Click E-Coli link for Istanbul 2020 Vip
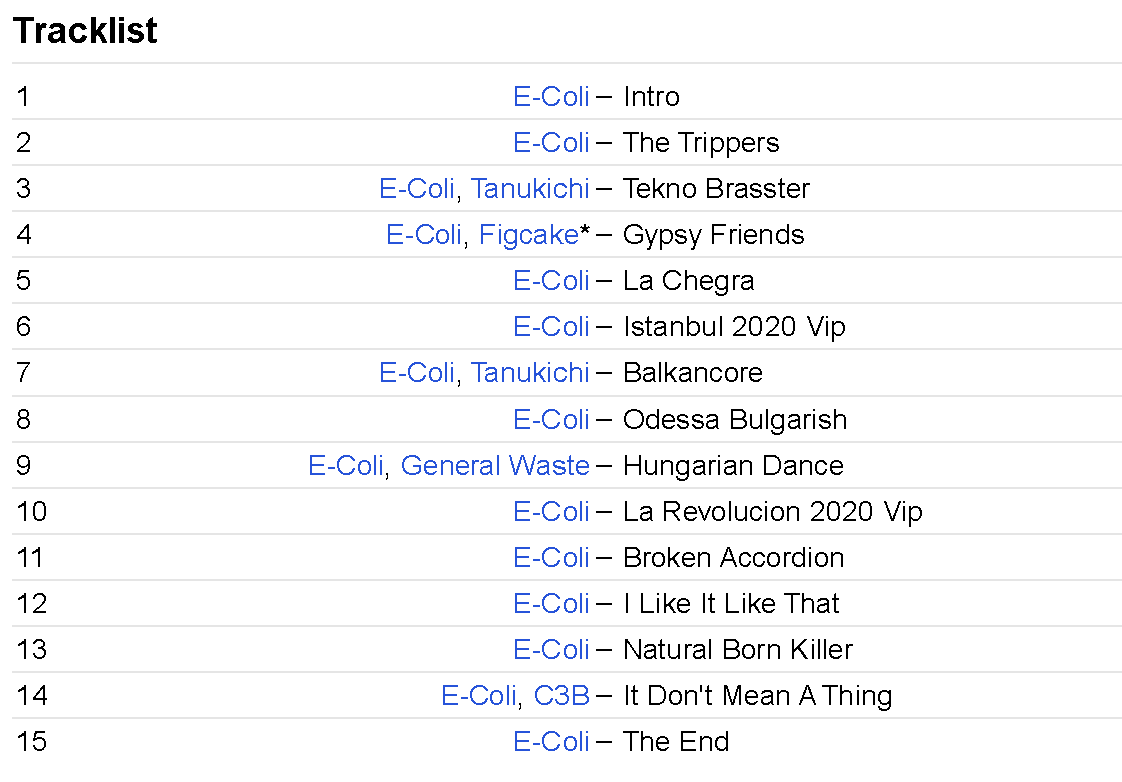The height and width of the screenshot is (782, 1122). (551, 327)
